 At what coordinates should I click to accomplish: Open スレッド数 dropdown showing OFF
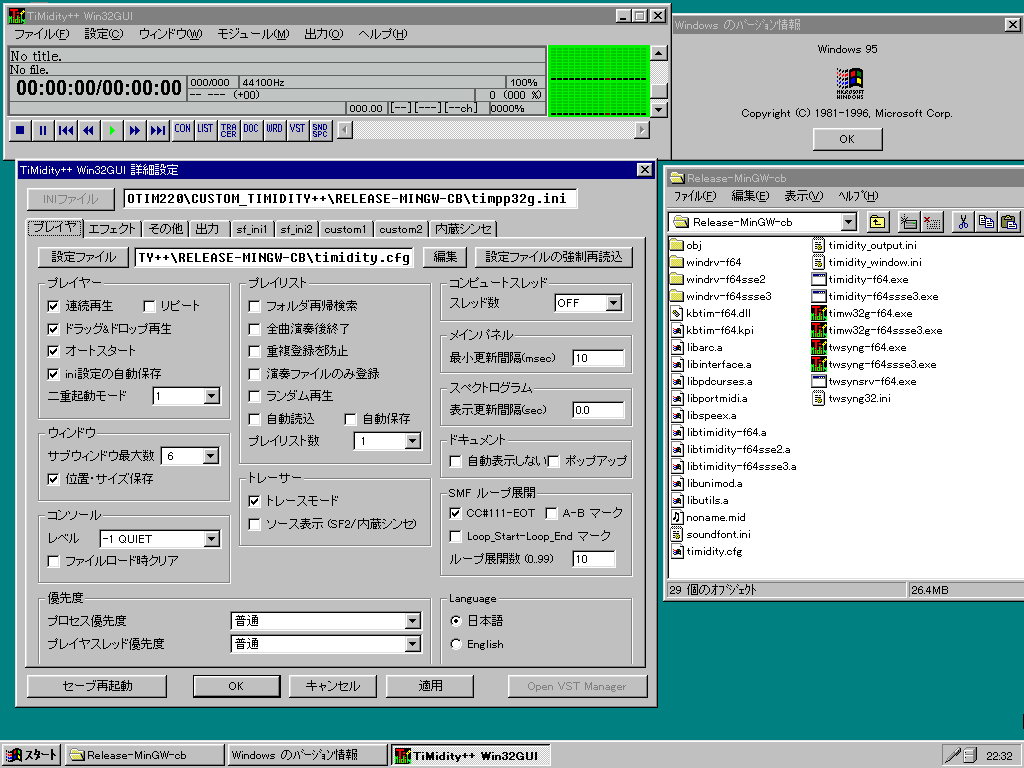pos(613,303)
